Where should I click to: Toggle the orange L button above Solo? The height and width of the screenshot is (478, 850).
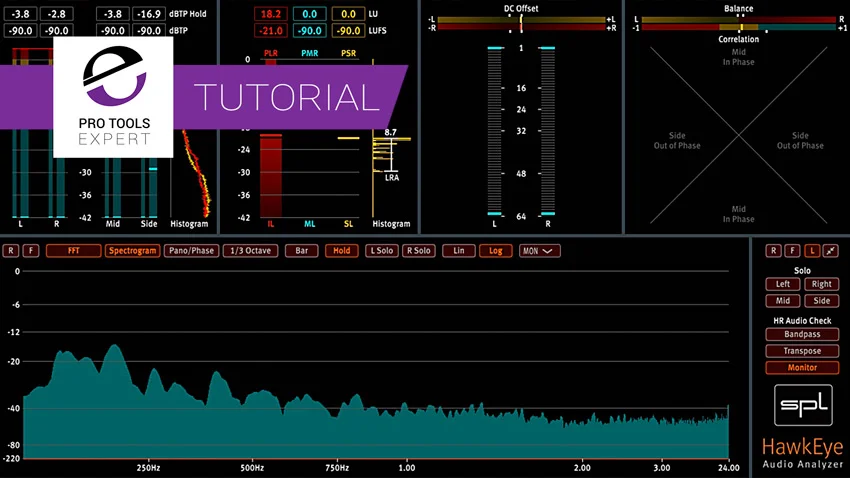tap(812, 250)
